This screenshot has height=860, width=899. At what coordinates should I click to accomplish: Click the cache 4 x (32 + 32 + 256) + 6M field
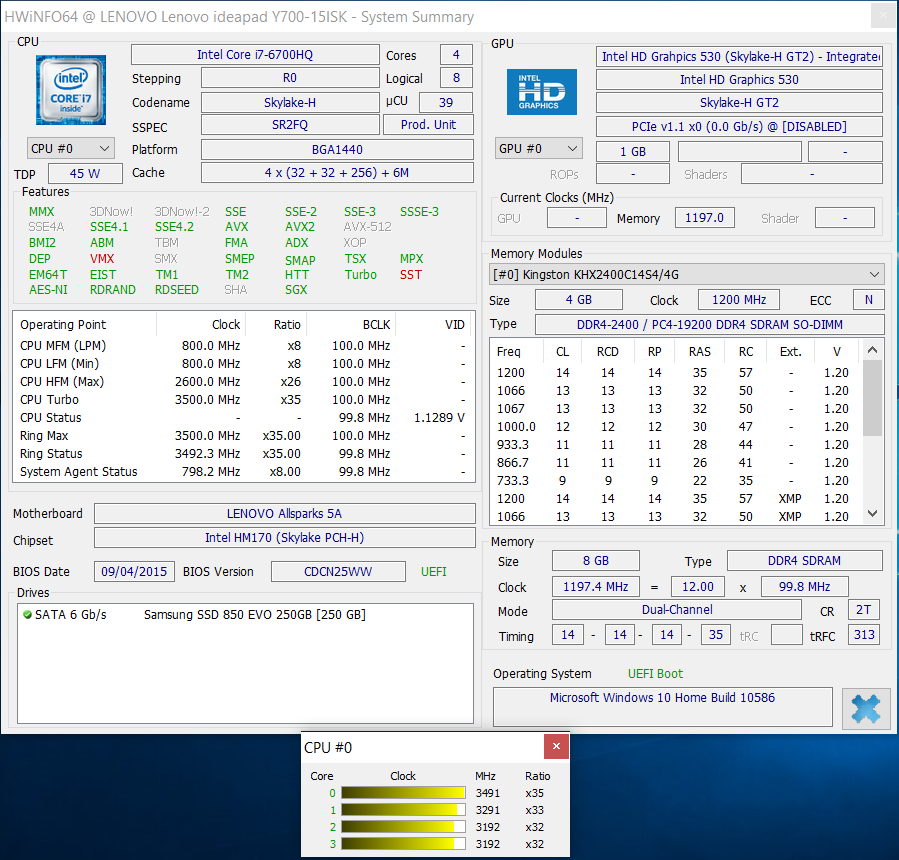point(337,173)
